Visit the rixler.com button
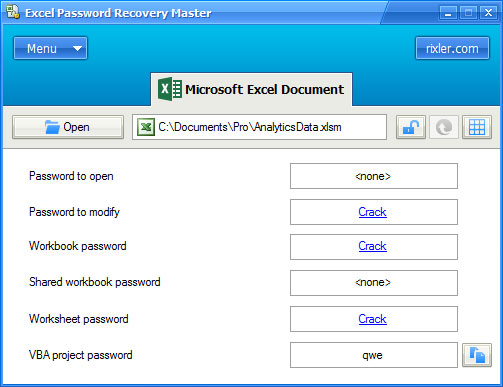Viewport: 503px width, 387px height. coord(452,48)
